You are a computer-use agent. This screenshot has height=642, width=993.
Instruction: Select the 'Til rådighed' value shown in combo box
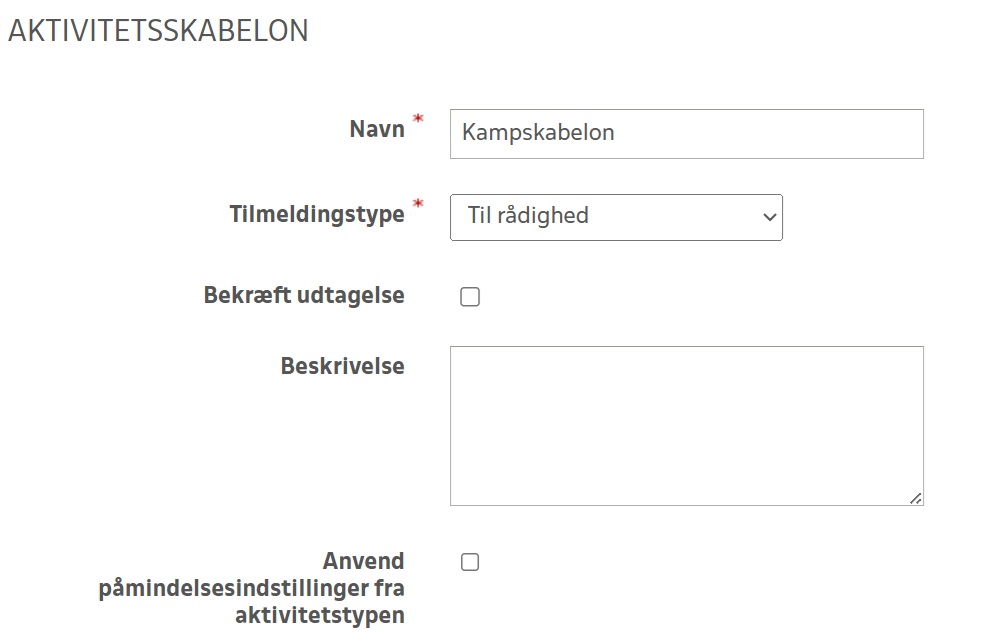coord(528,216)
